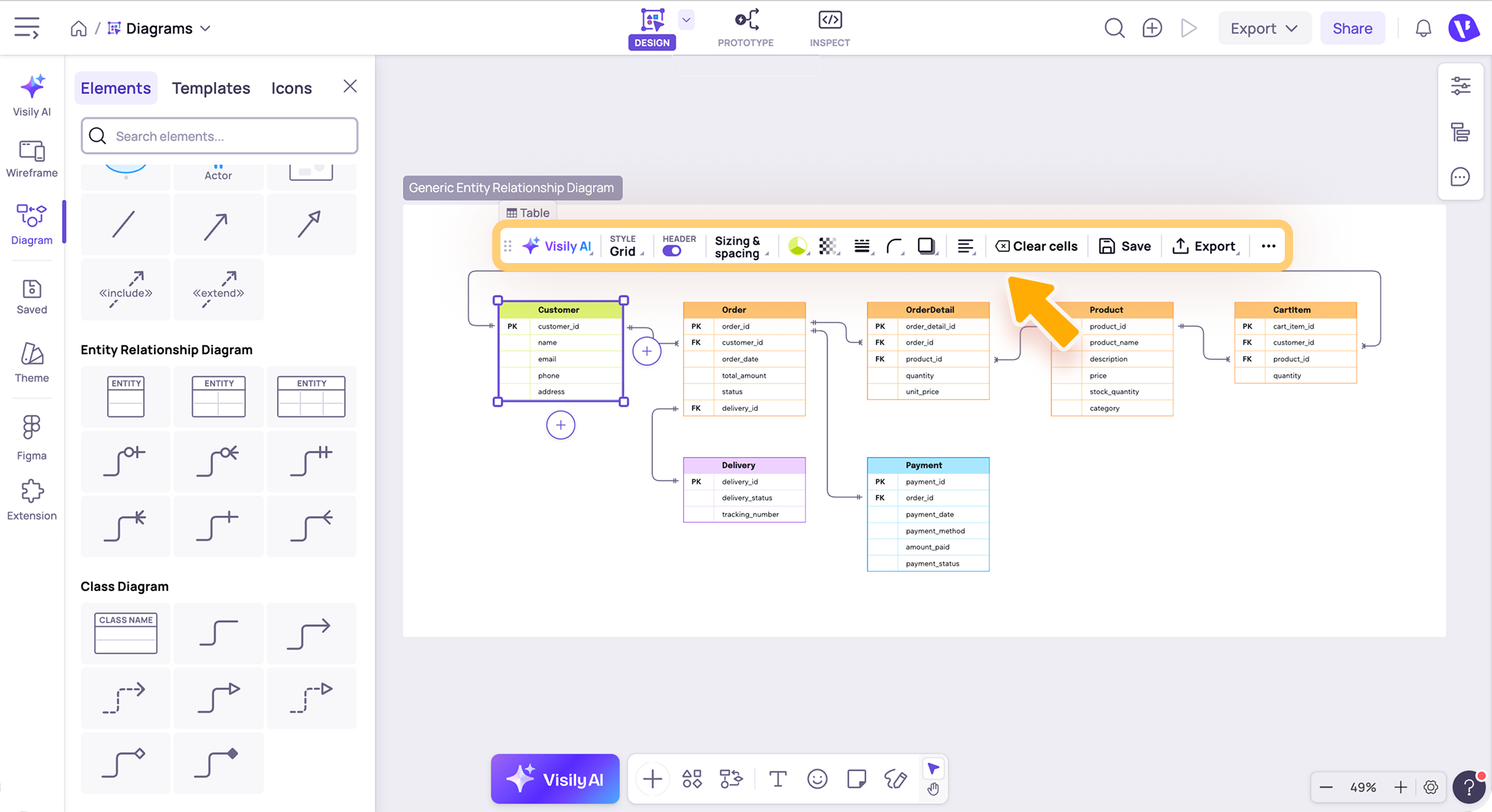Click the zoom settings gear icon
This screenshot has height=812, width=1492.
(1431, 787)
